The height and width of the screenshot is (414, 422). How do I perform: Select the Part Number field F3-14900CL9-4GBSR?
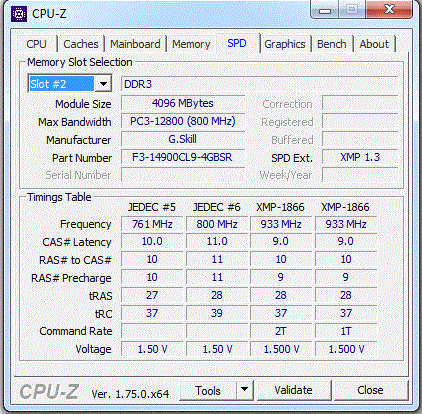coord(183,157)
